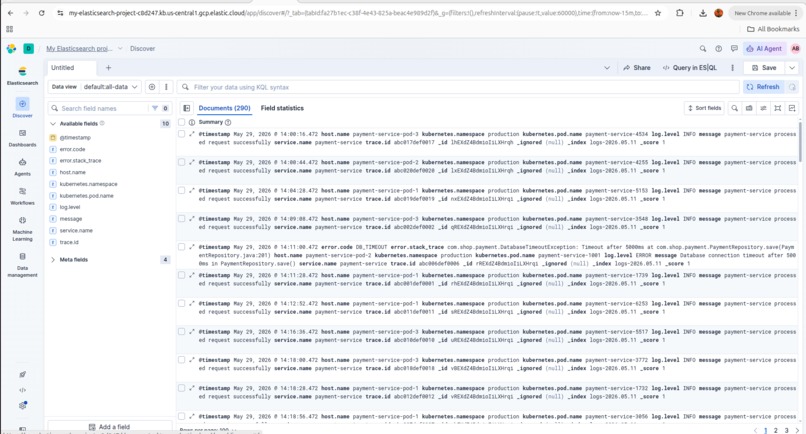Bookmark this page with the star icon
Viewport: 806px width, 434px height.
(658, 13)
